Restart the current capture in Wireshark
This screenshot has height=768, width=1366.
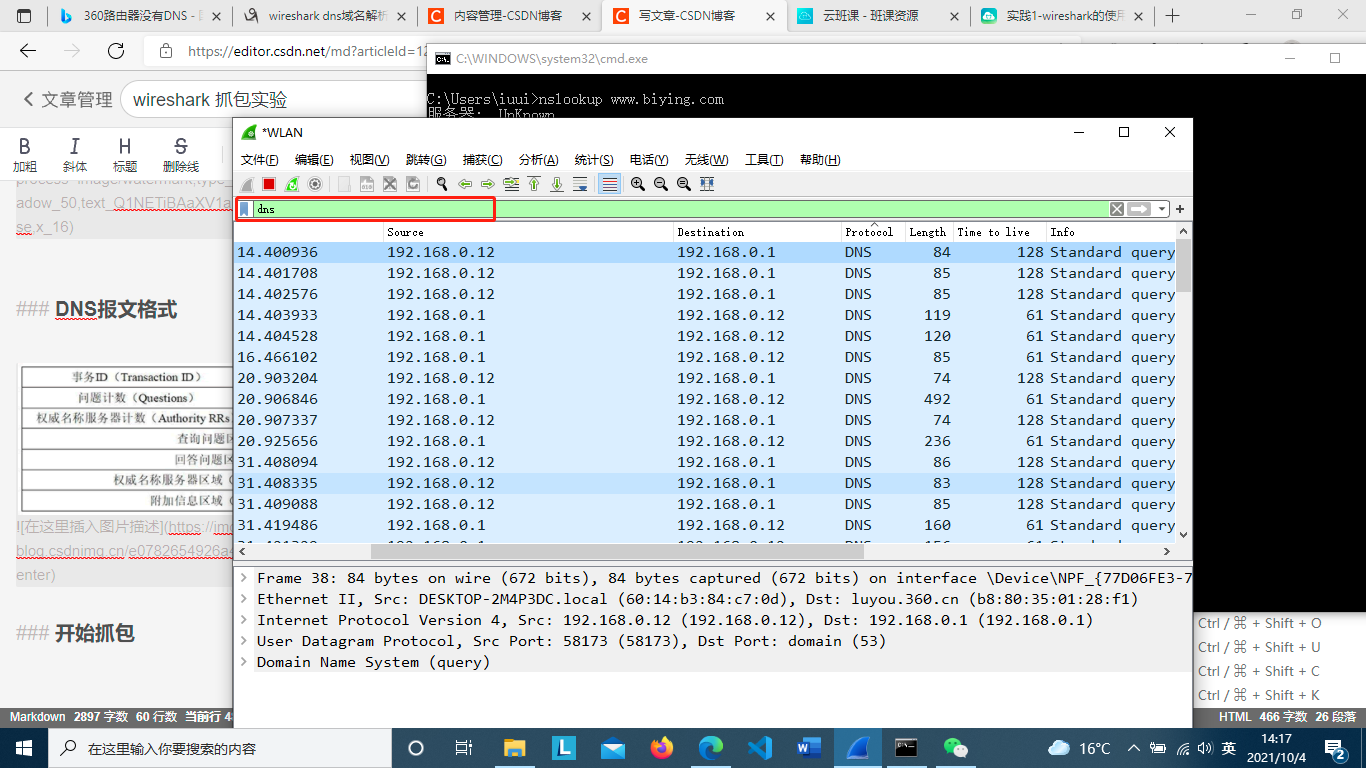(x=292, y=184)
